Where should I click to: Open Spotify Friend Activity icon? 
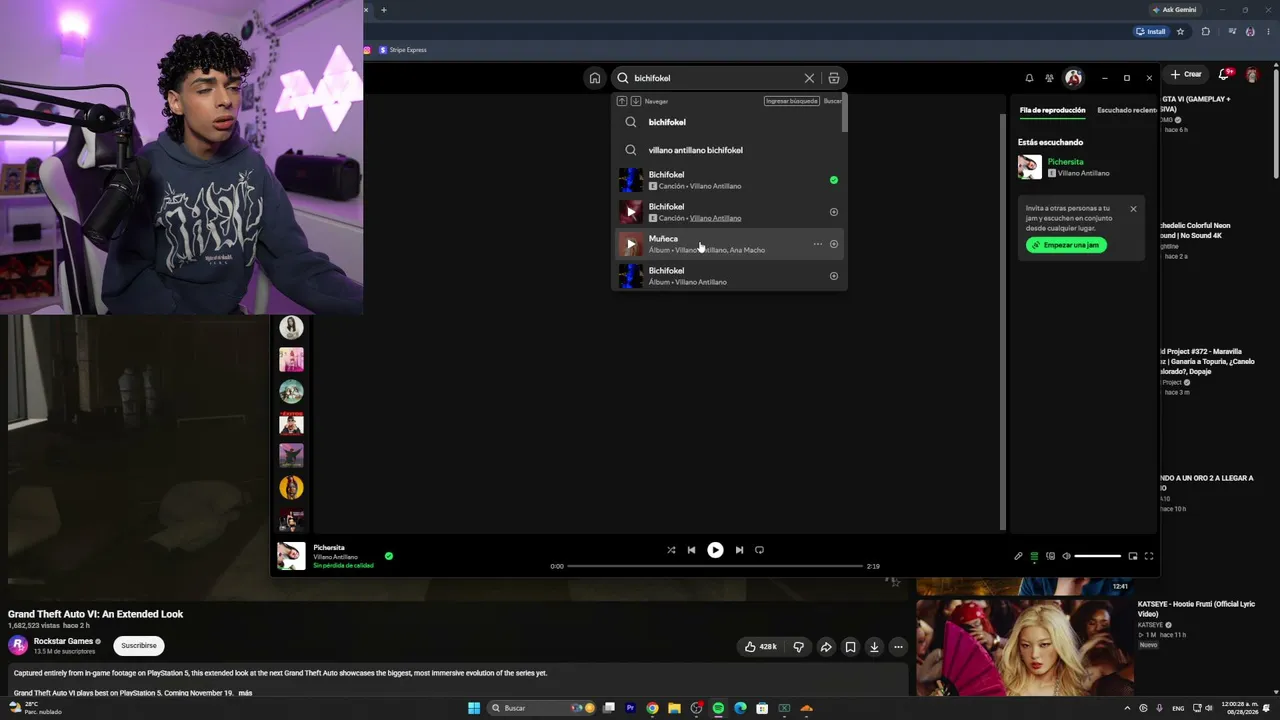[1049, 78]
